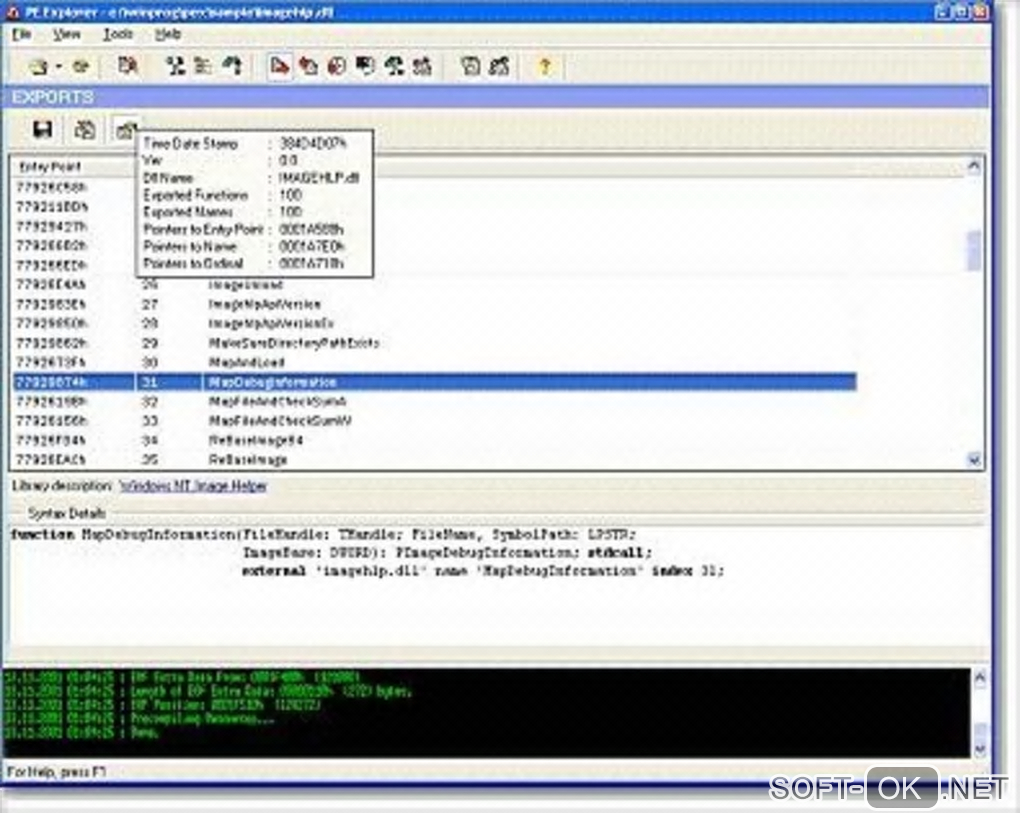
Task: Click the dark monitor-shaped toolbar icon
Action: pos(366,66)
